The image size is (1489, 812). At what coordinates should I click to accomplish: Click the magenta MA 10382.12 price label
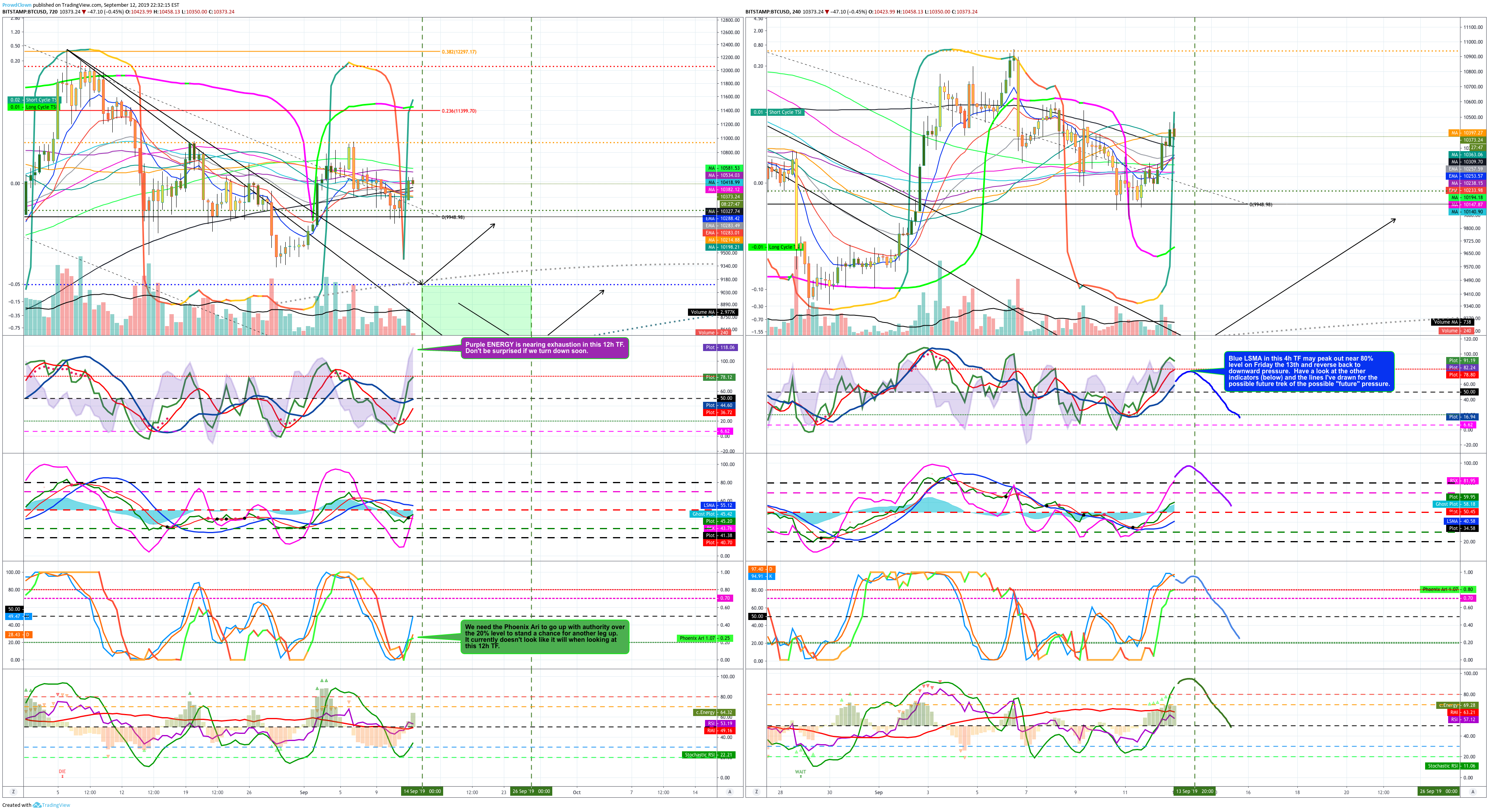click(724, 190)
